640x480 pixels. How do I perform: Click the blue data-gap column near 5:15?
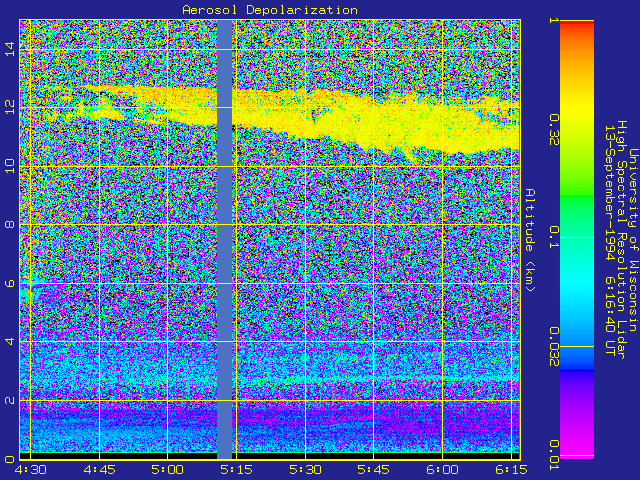(x=224, y=239)
